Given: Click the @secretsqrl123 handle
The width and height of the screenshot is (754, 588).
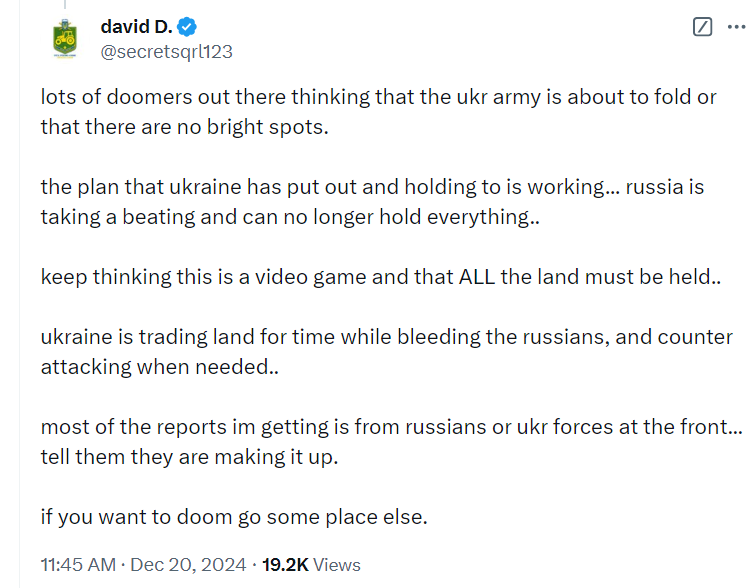Looking at the screenshot, I should pos(166,52).
